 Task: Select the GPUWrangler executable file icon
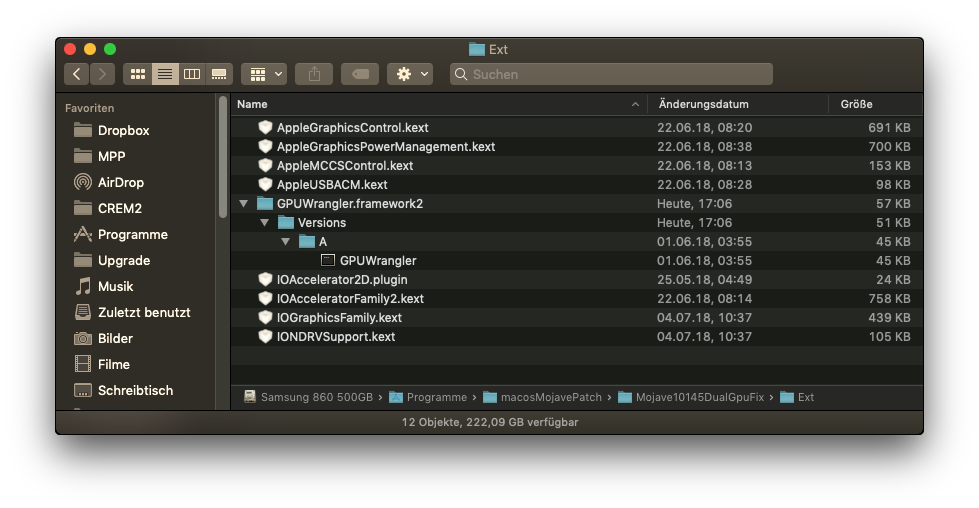[x=328, y=260]
